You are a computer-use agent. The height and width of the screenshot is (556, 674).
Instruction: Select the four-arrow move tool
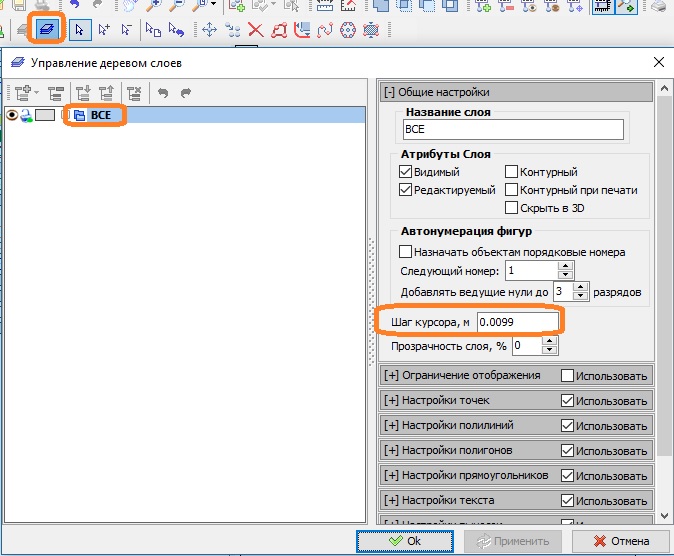pyautogui.click(x=209, y=29)
